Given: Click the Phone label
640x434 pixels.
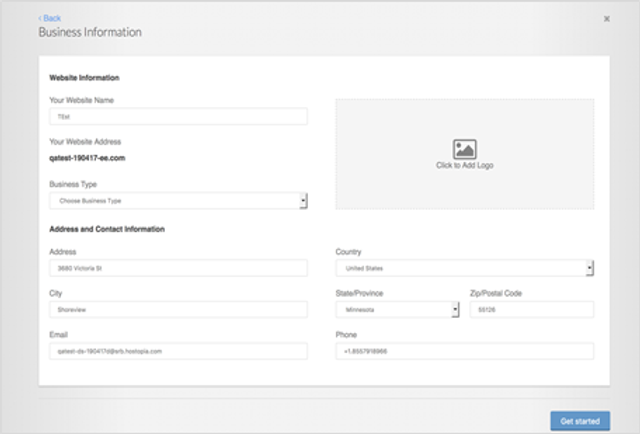Looking at the screenshot, I should click(346, 335).
